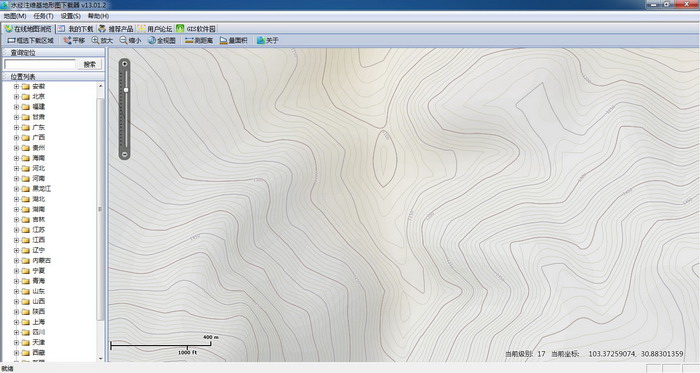This screenshot has height=373, width=700.
Task: Click the 搜索 search button
Action: coord(90,64)
